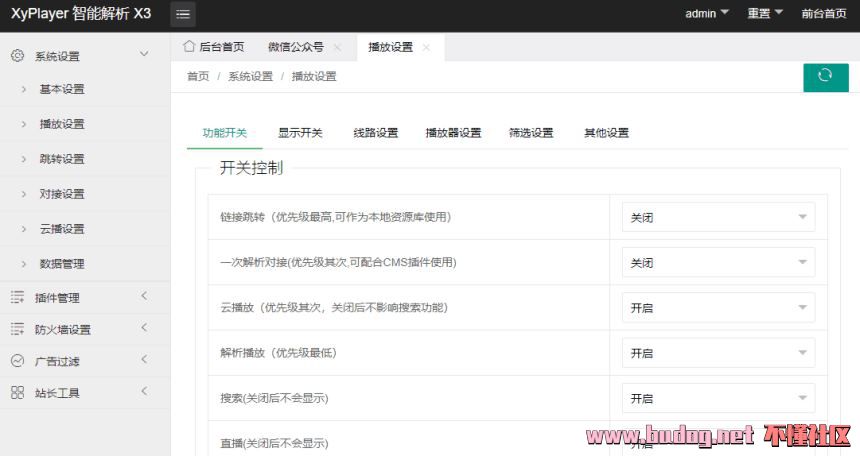Click the green refresh icon button
The image size is (860, 456).
tap(825, 77)
